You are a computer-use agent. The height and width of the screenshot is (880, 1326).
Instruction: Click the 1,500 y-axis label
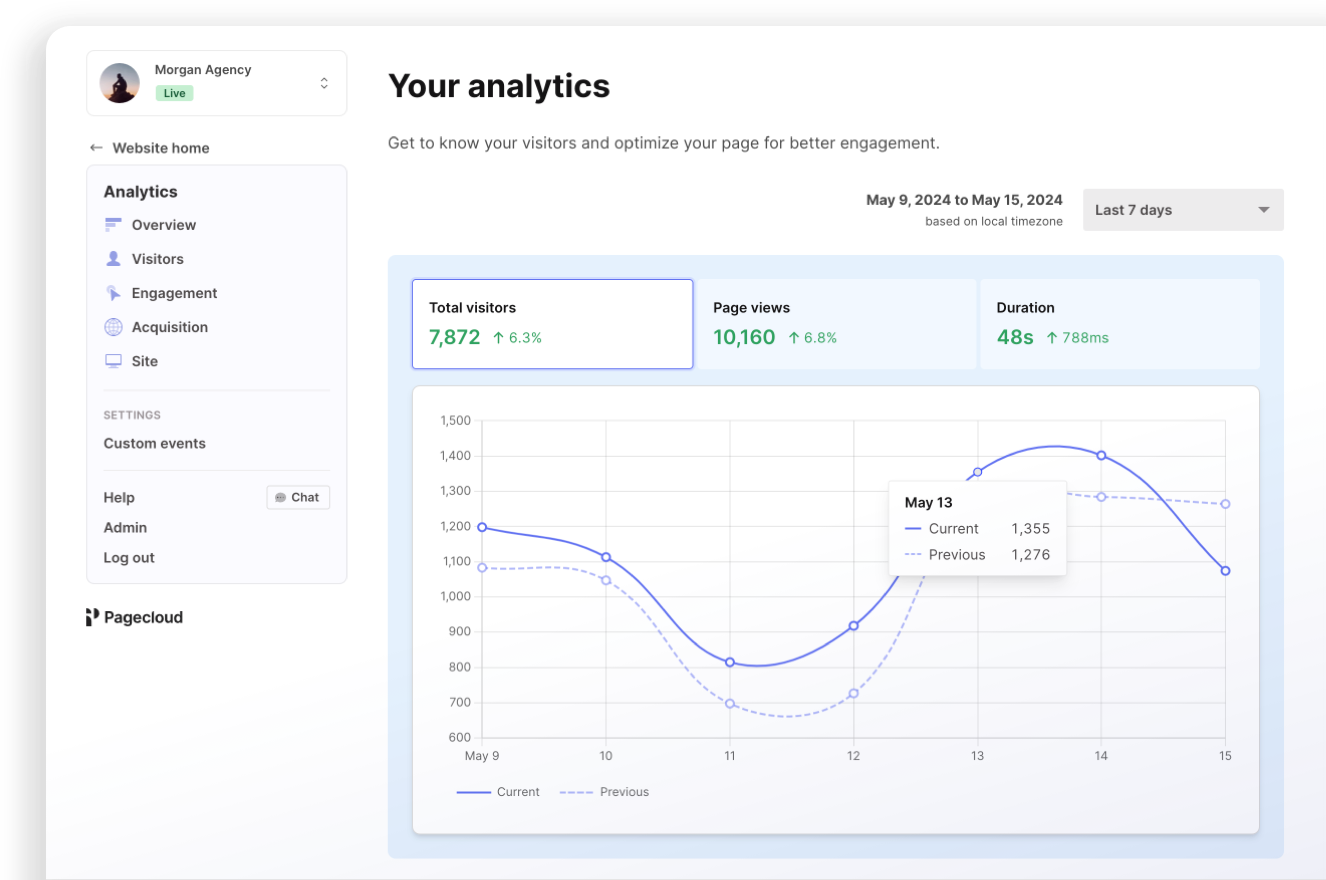[455, 421]
